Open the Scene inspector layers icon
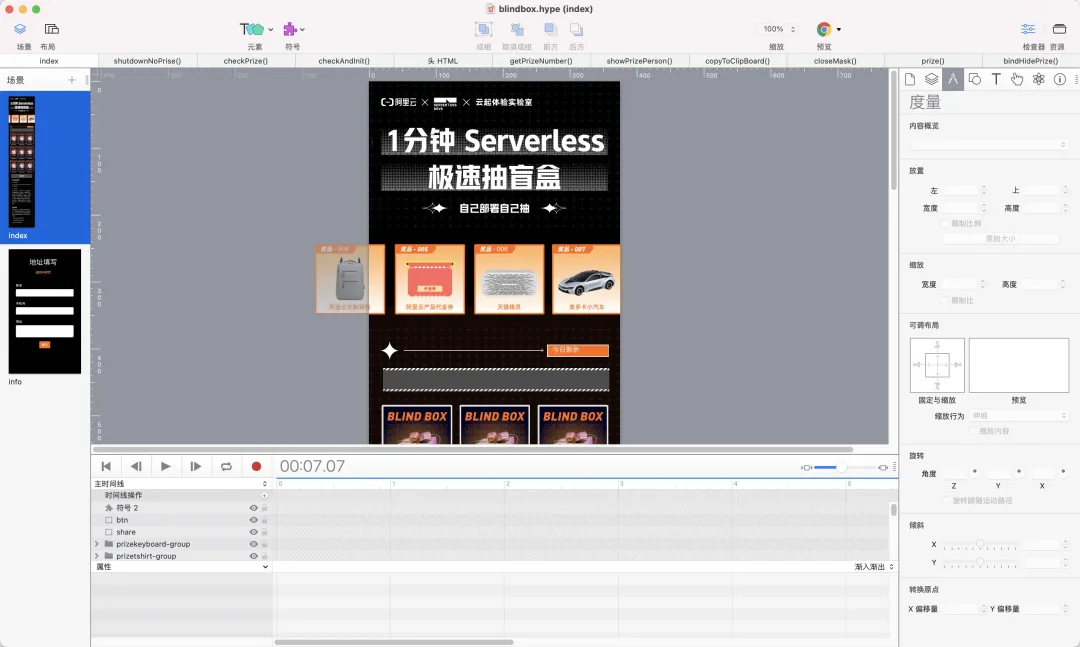This screenshot has width=1080, height=647. [x=931, y=79]
